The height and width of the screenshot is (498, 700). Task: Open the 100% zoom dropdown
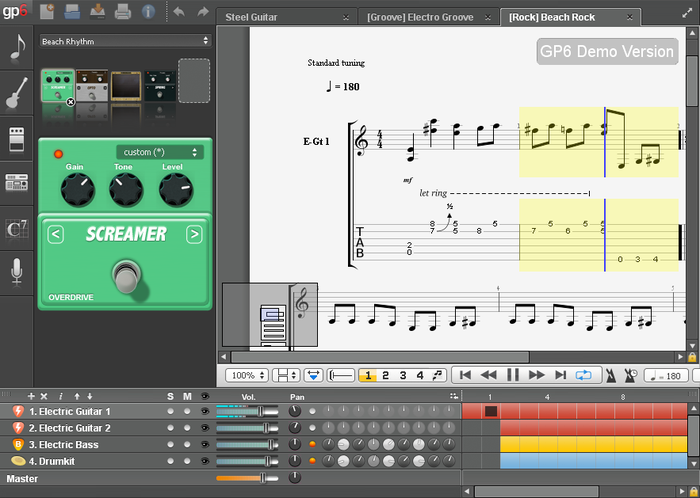point(247,375)
